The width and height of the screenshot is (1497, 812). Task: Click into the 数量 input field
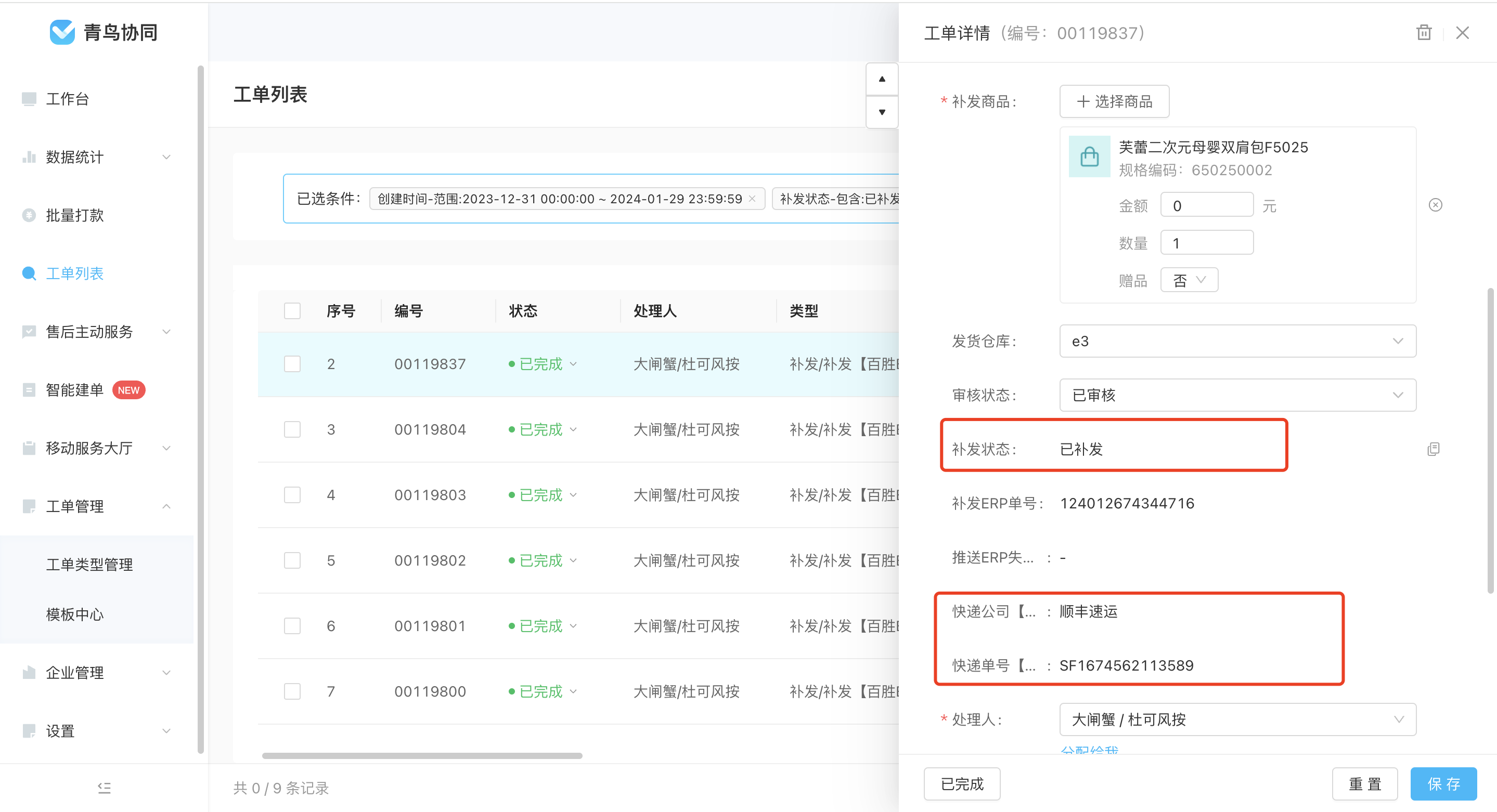pos(1206,243)
